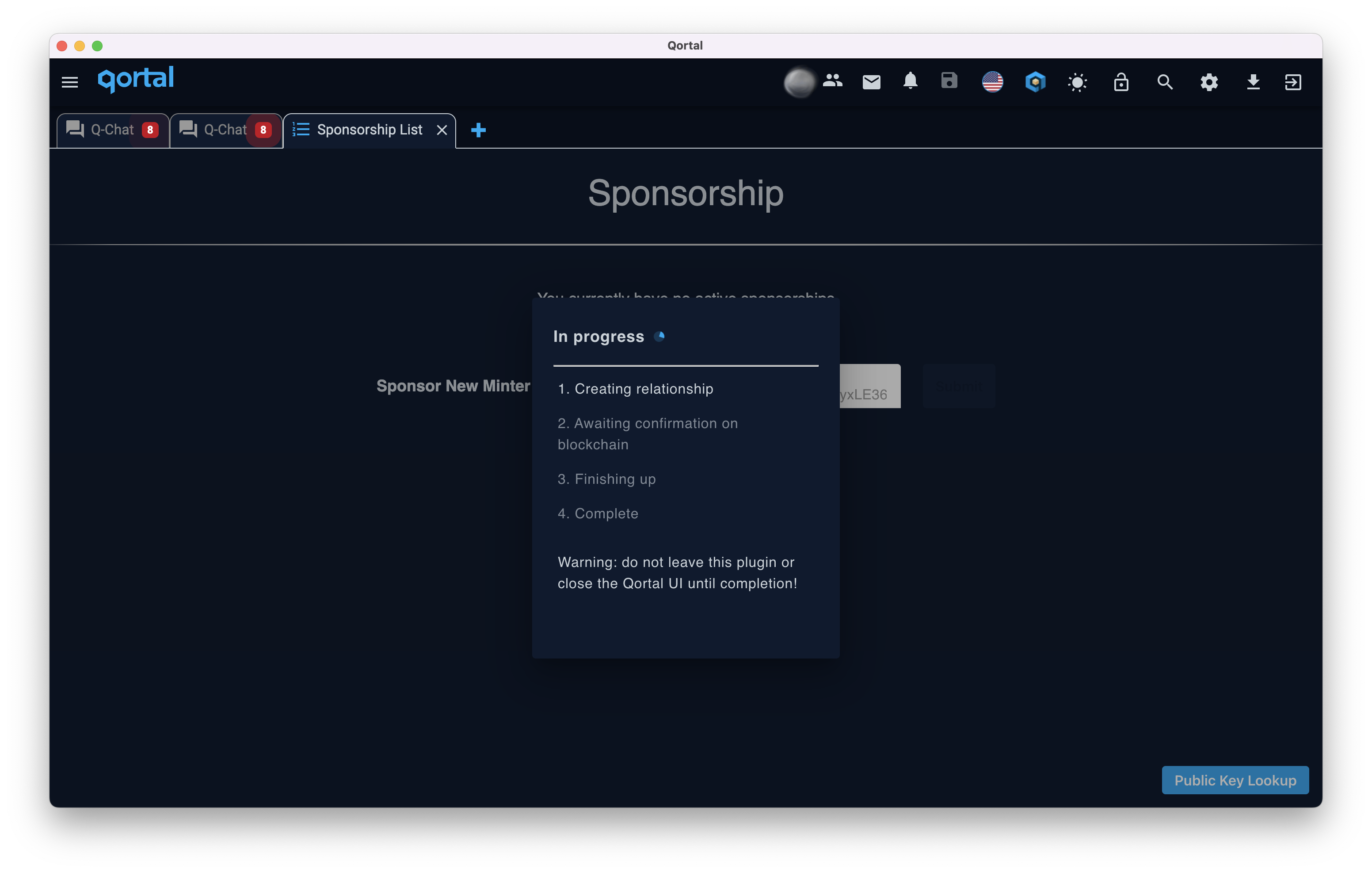Click the chat icon on first Q-Chat tab
The height and width of the screenshot is (873, 1372).
tap(75, 129)
